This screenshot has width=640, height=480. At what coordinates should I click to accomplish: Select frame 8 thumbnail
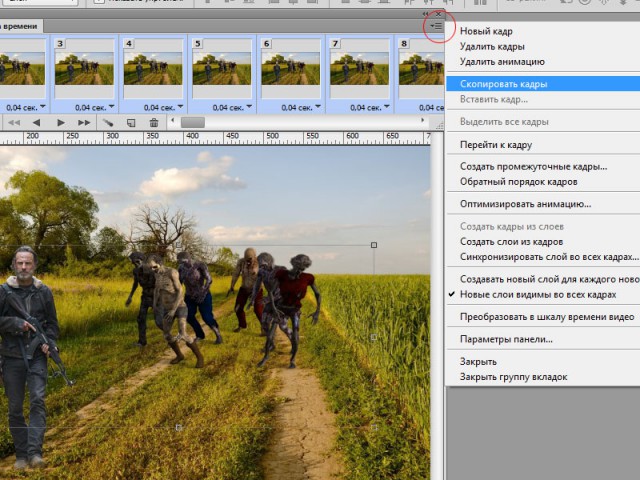pyautogui.click(x=421, y=68)
